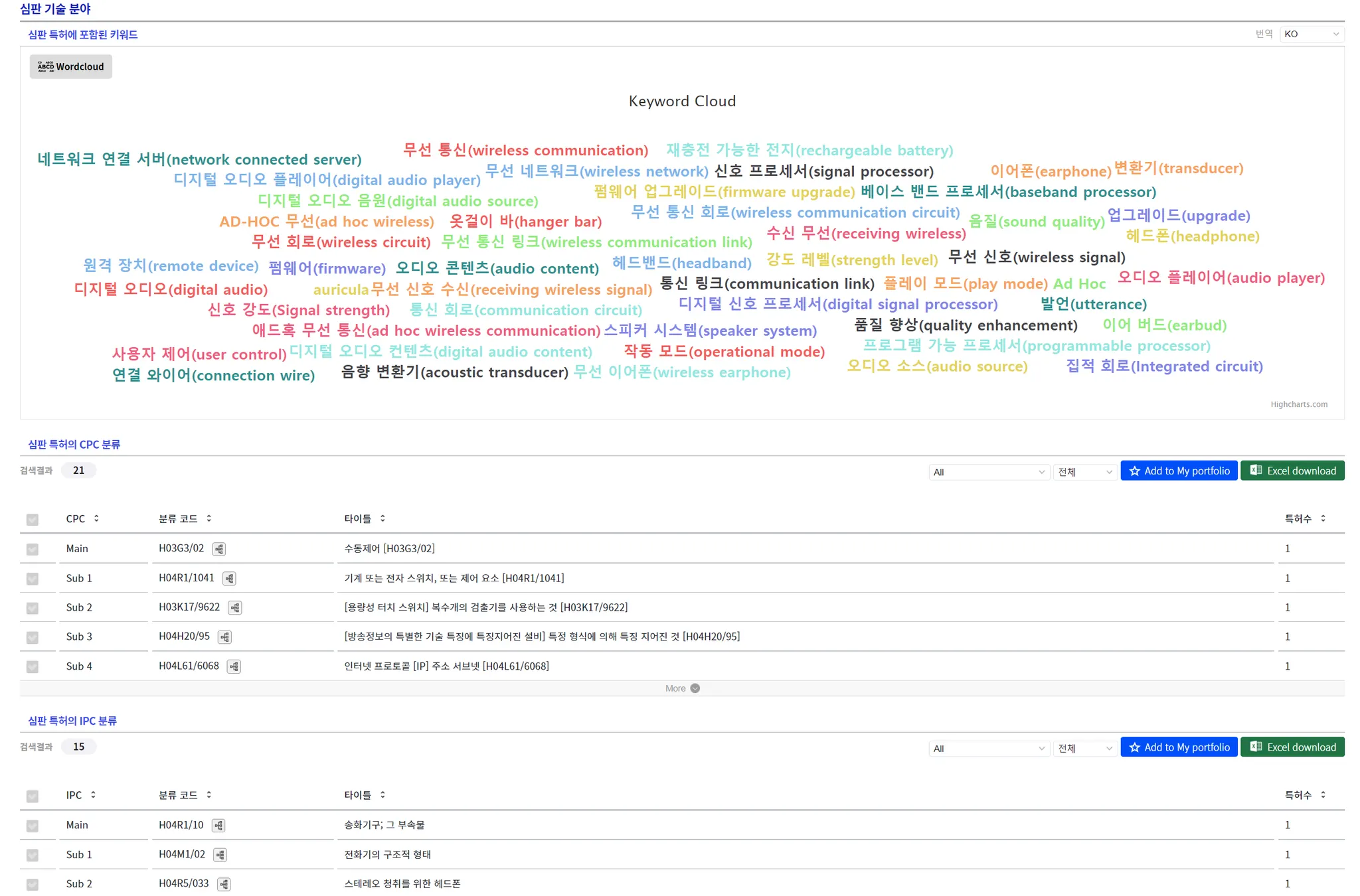Open the All filter dropdown in the CPC section
1360x896 pixels.
coord(988,472)
